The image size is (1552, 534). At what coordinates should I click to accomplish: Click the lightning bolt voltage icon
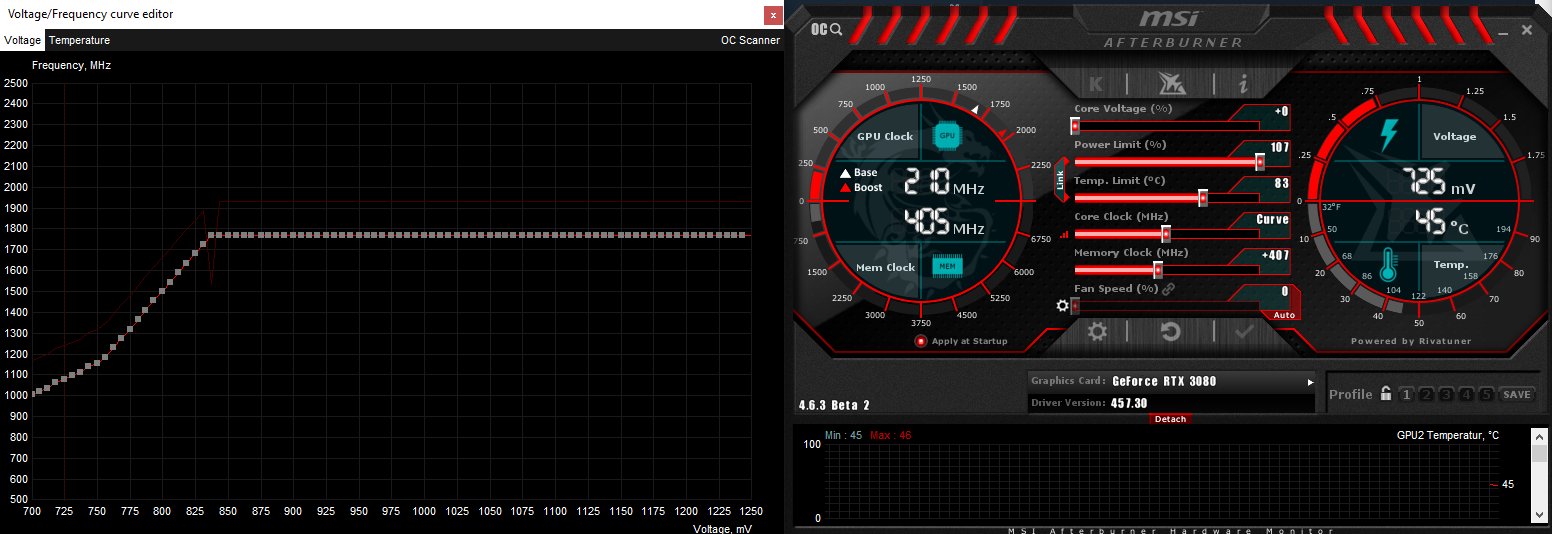click(1390, 136)
